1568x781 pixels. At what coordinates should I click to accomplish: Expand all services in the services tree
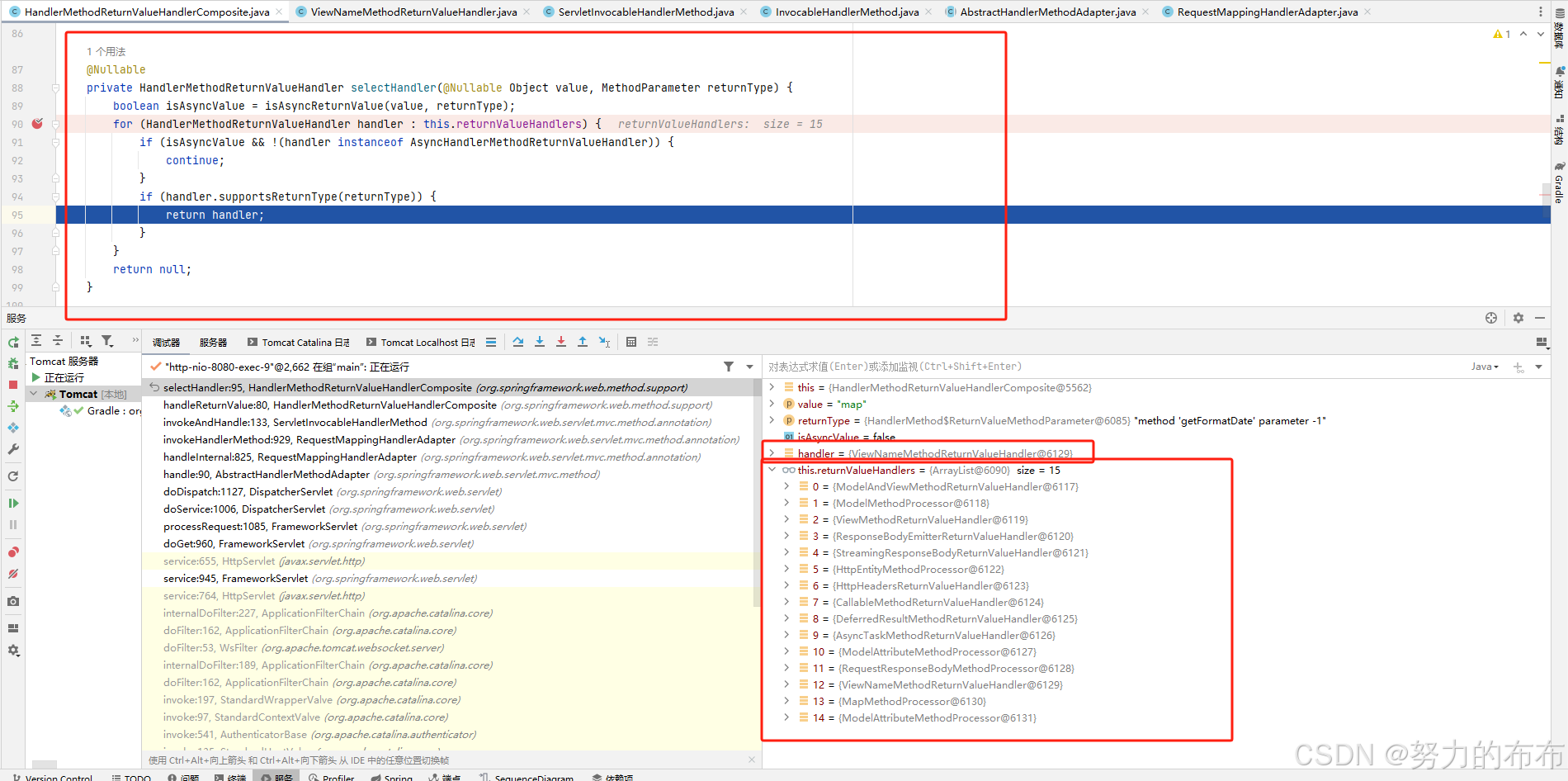[x=36, y=340]
